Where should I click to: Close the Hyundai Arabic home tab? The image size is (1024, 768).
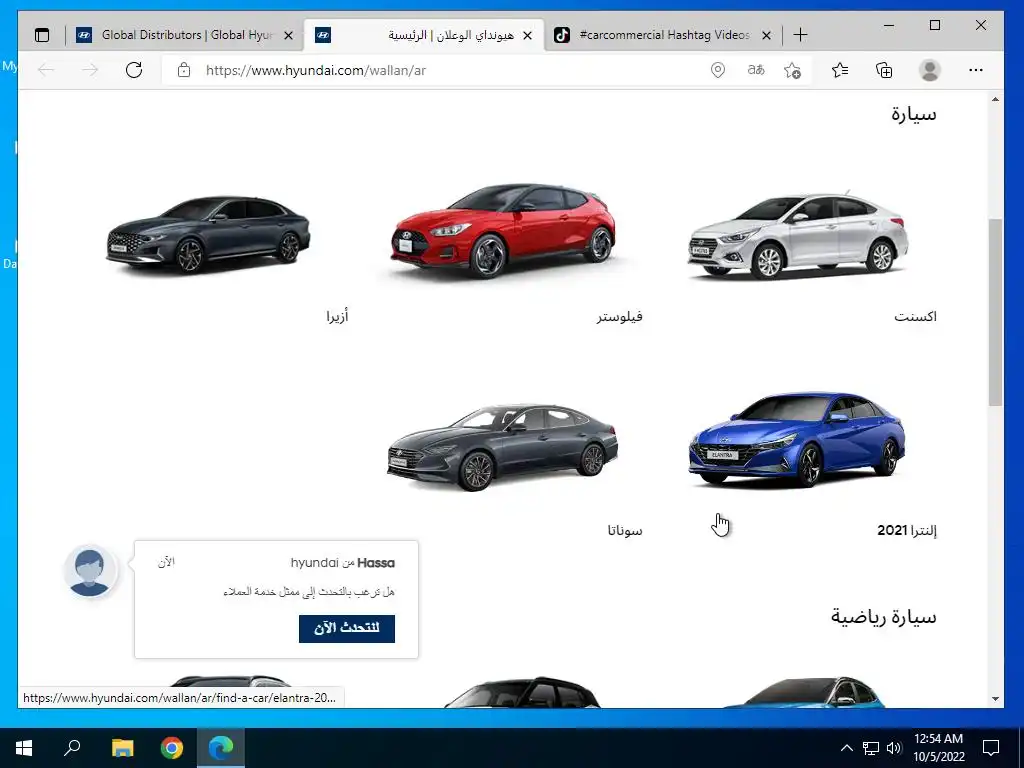tap(528, 35)
